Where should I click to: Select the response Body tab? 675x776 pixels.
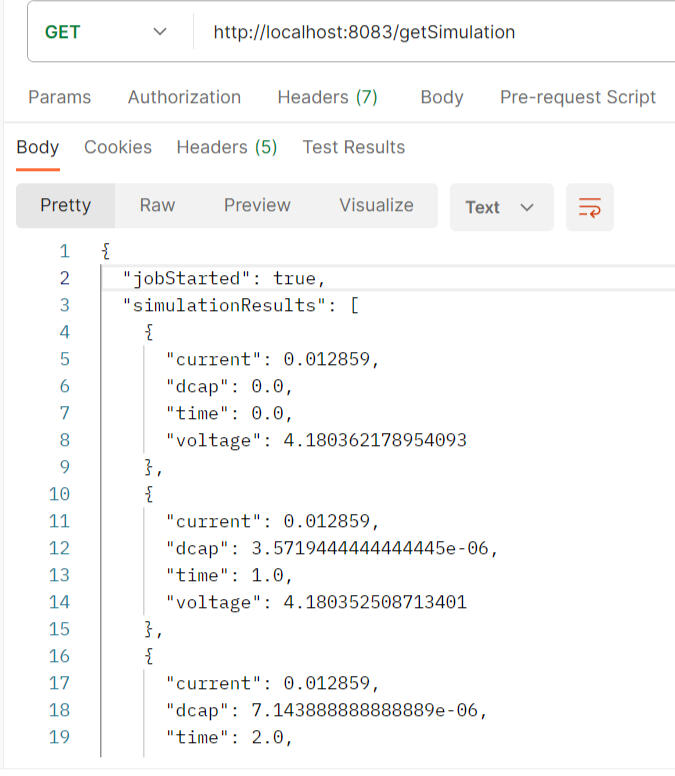(x=38, y=147)
